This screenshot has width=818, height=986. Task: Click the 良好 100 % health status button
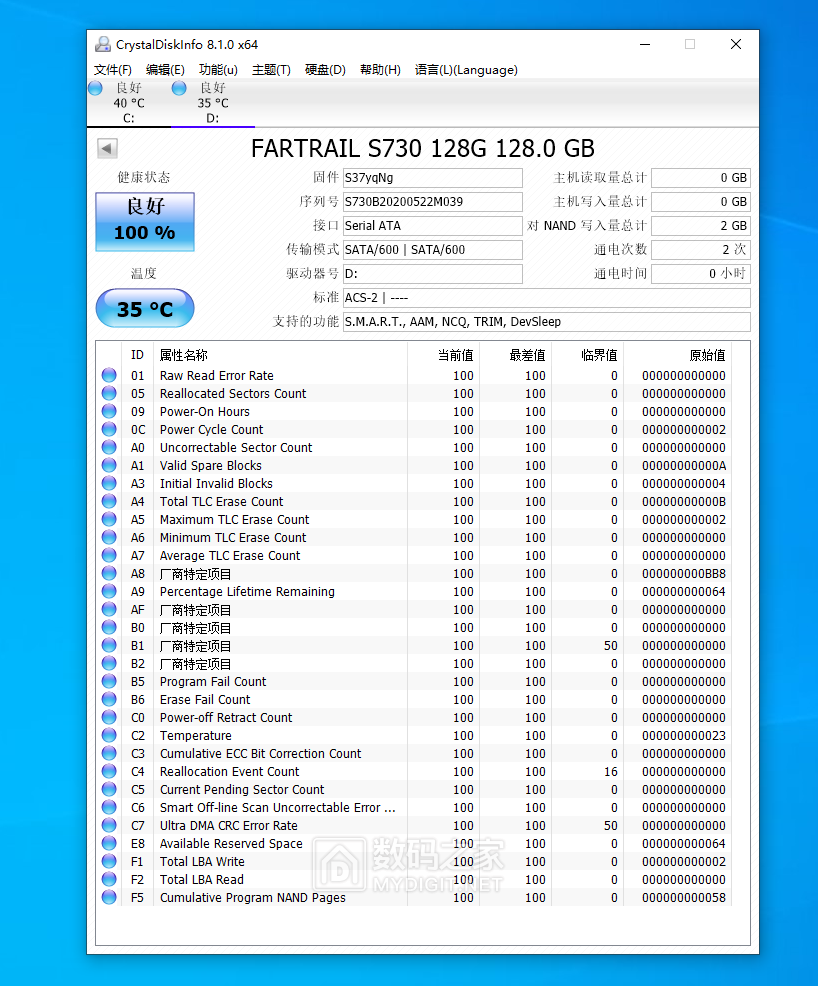[145, 222]
